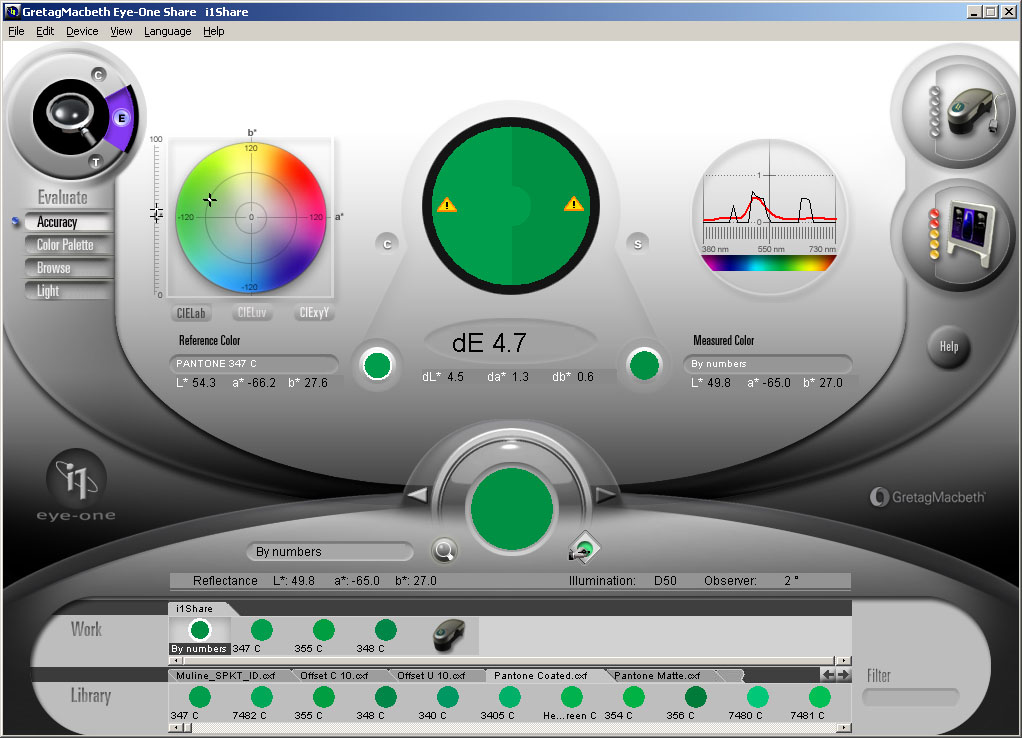The image size is (1022, 738).
Task: Open the Eye-One device panel at top right
Action: coord(961,110)
